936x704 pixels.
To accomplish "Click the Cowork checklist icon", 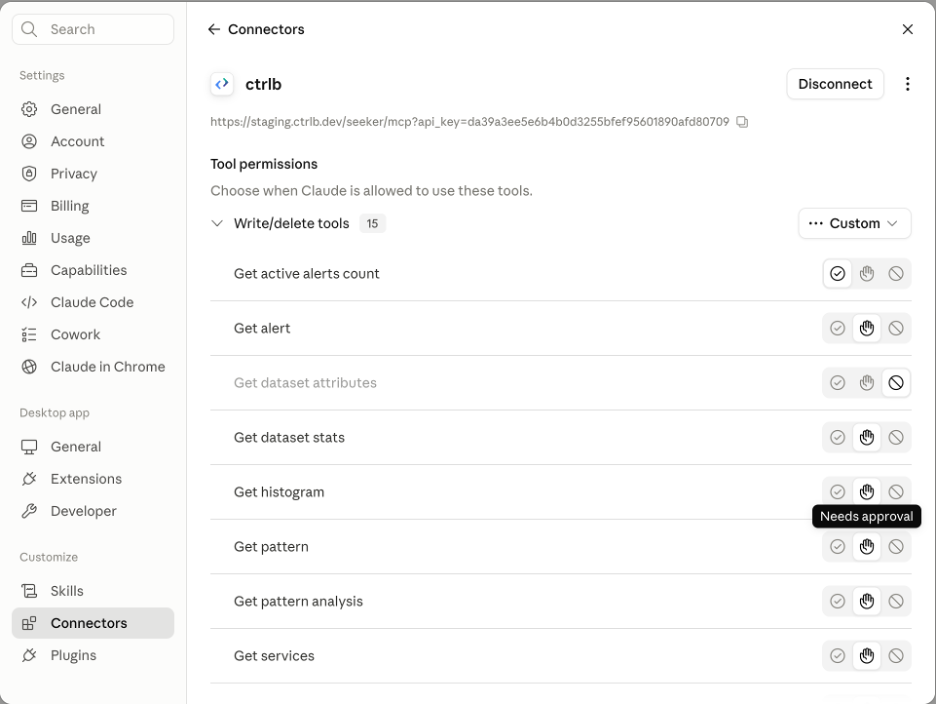I will coord(29,335).
